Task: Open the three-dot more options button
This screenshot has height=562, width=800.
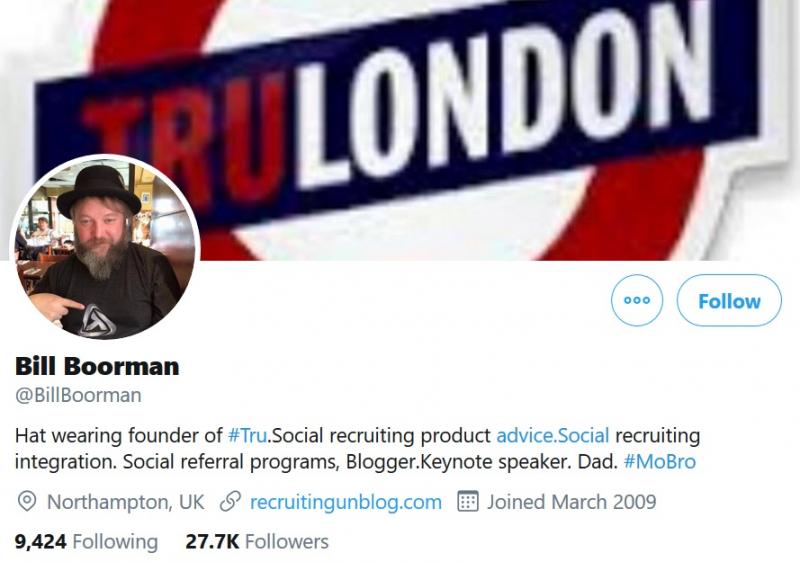Action: click(637, 300)
